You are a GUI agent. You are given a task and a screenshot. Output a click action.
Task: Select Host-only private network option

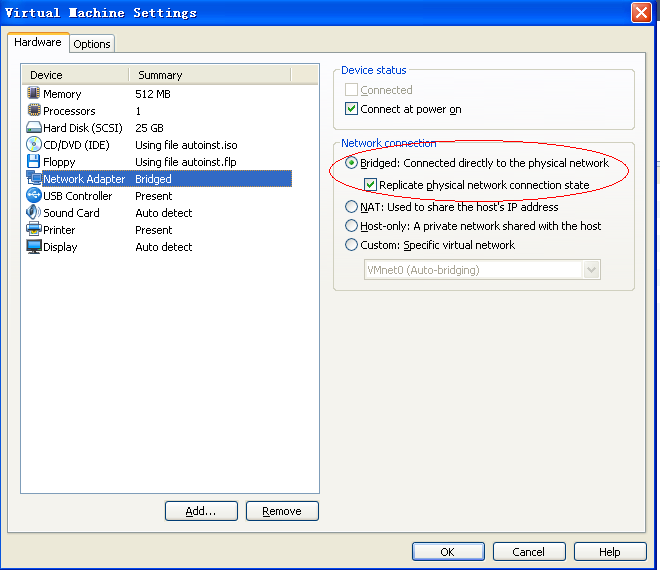coord(351,226)
